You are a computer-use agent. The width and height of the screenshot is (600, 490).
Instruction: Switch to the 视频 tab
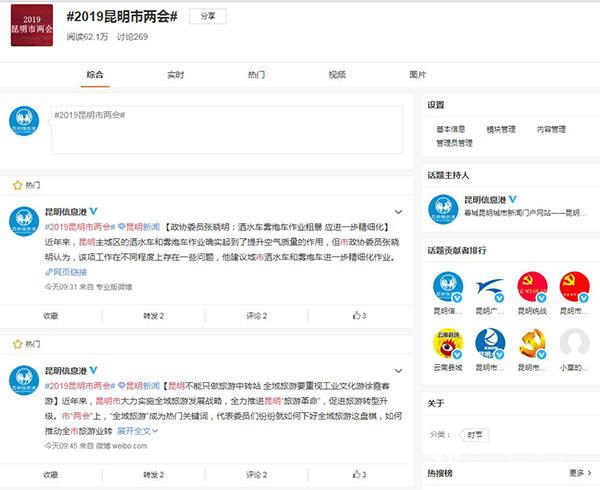pyautogui.click(x=337, y=75)
